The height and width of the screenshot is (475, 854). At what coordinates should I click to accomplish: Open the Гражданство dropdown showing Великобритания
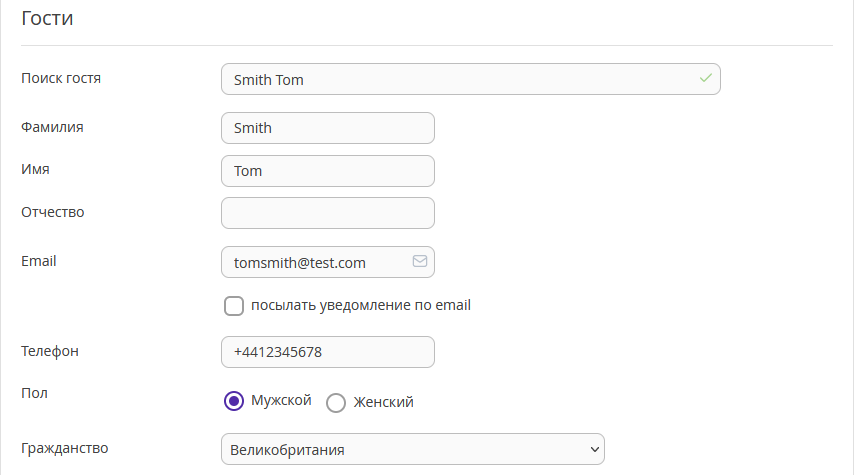point(413,449)
